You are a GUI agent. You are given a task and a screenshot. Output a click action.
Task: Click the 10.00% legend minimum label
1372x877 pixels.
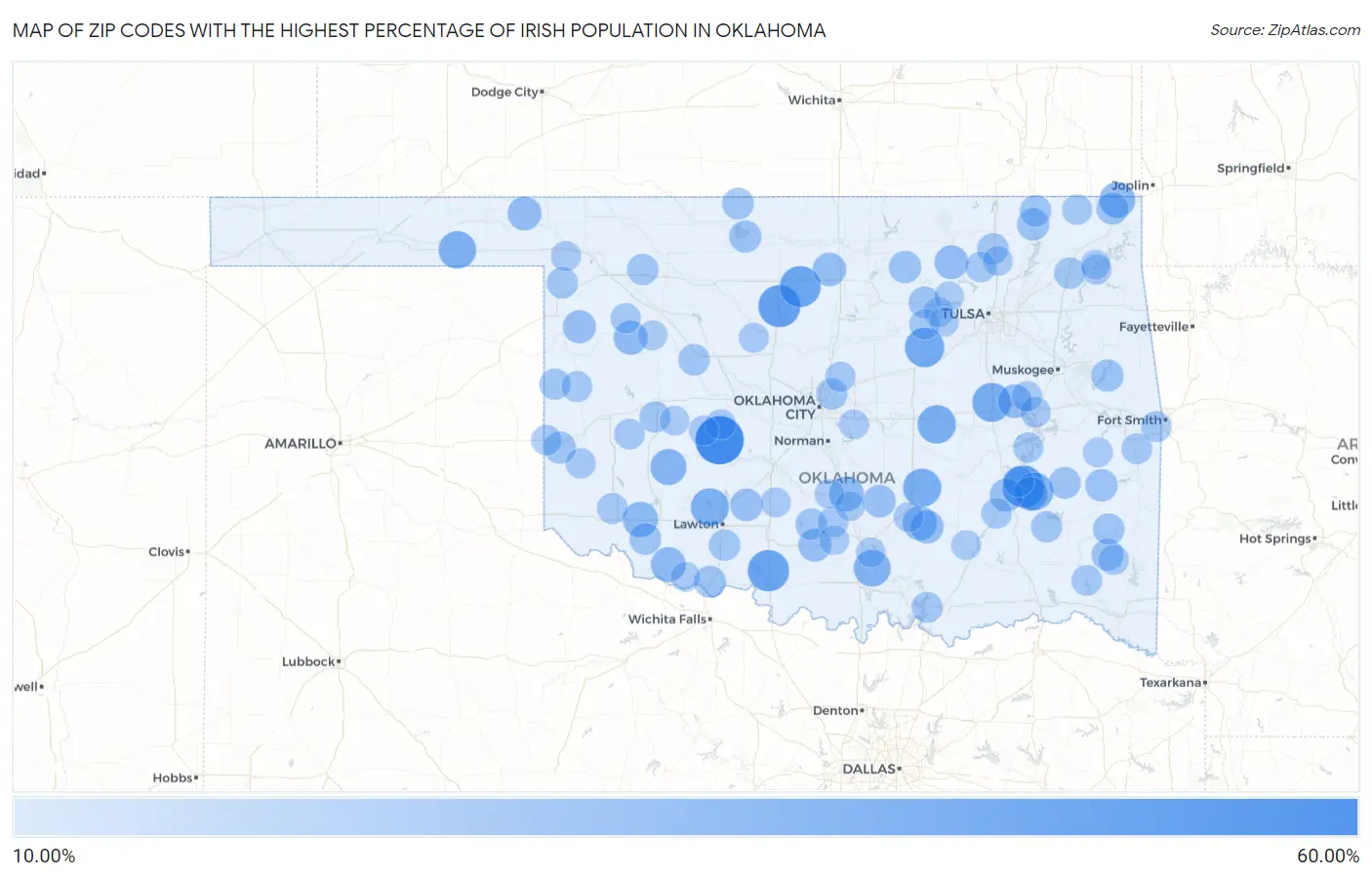pos(44,856)
